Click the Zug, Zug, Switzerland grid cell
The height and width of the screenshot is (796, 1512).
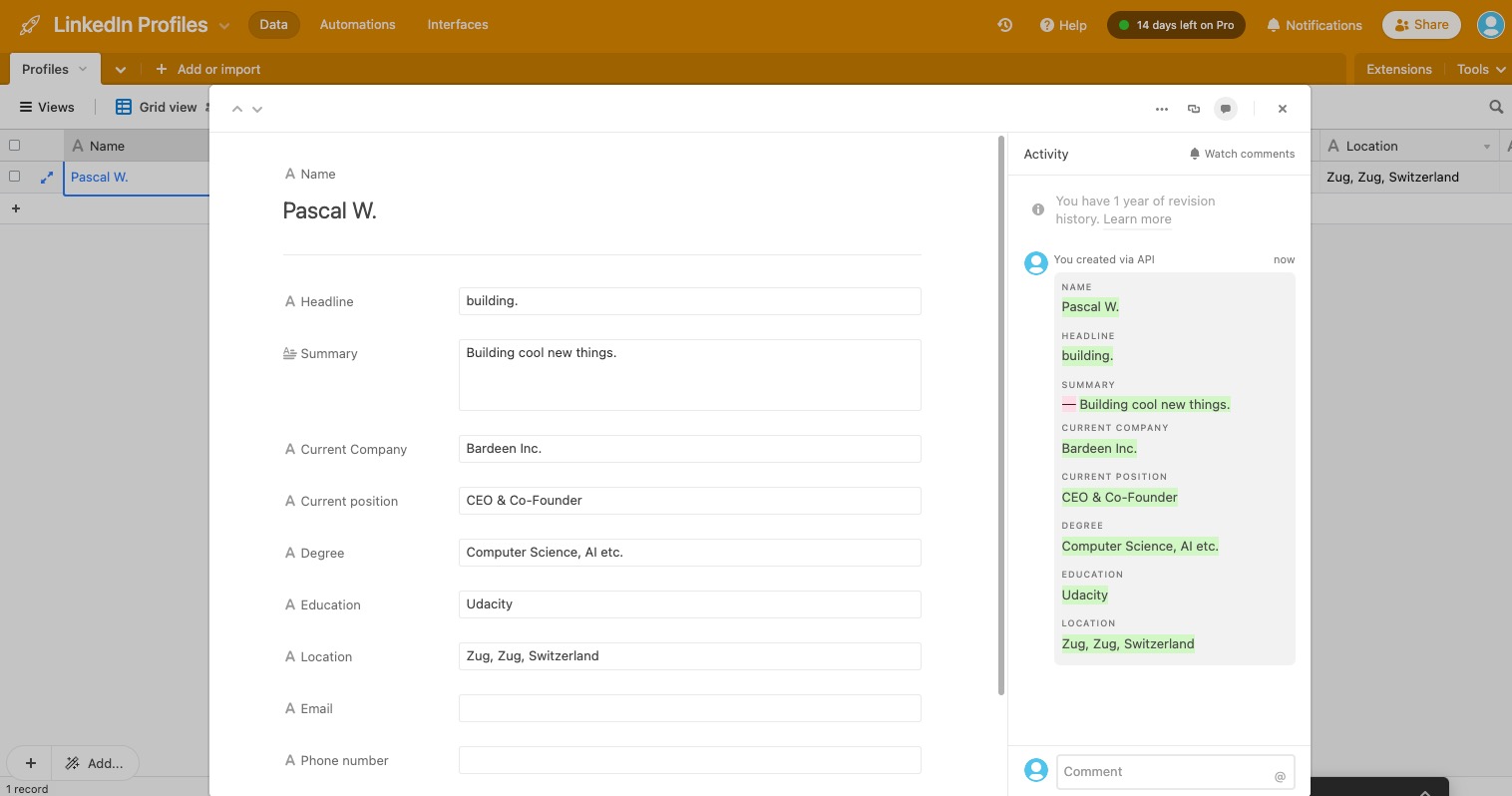(1409, 178)
